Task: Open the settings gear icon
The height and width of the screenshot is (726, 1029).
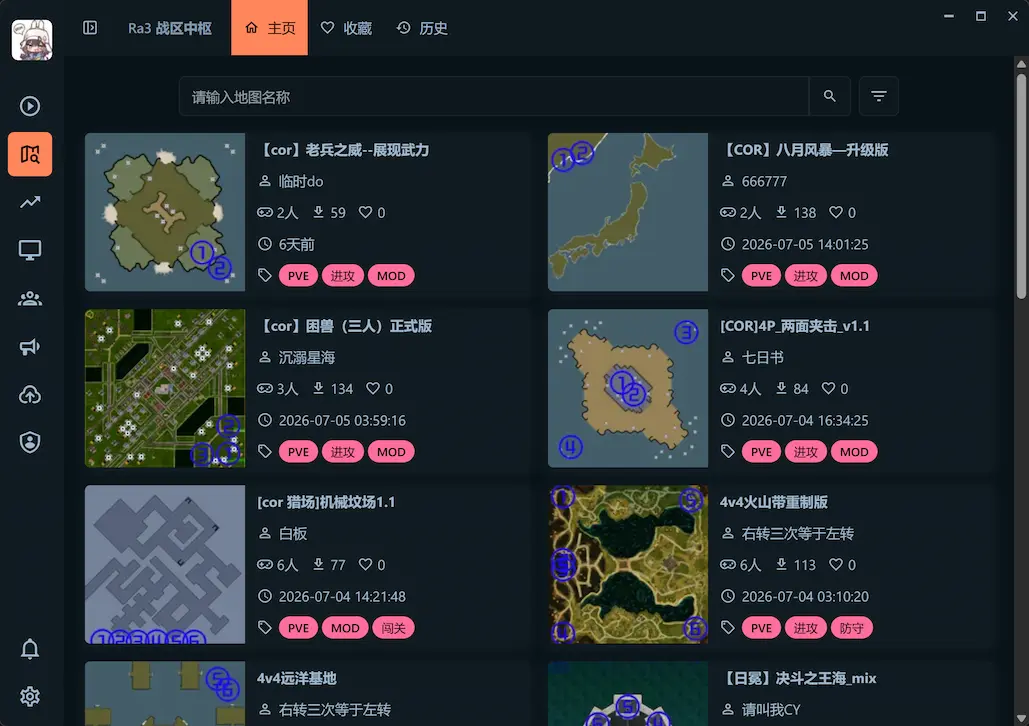Action: pos(30,696)
